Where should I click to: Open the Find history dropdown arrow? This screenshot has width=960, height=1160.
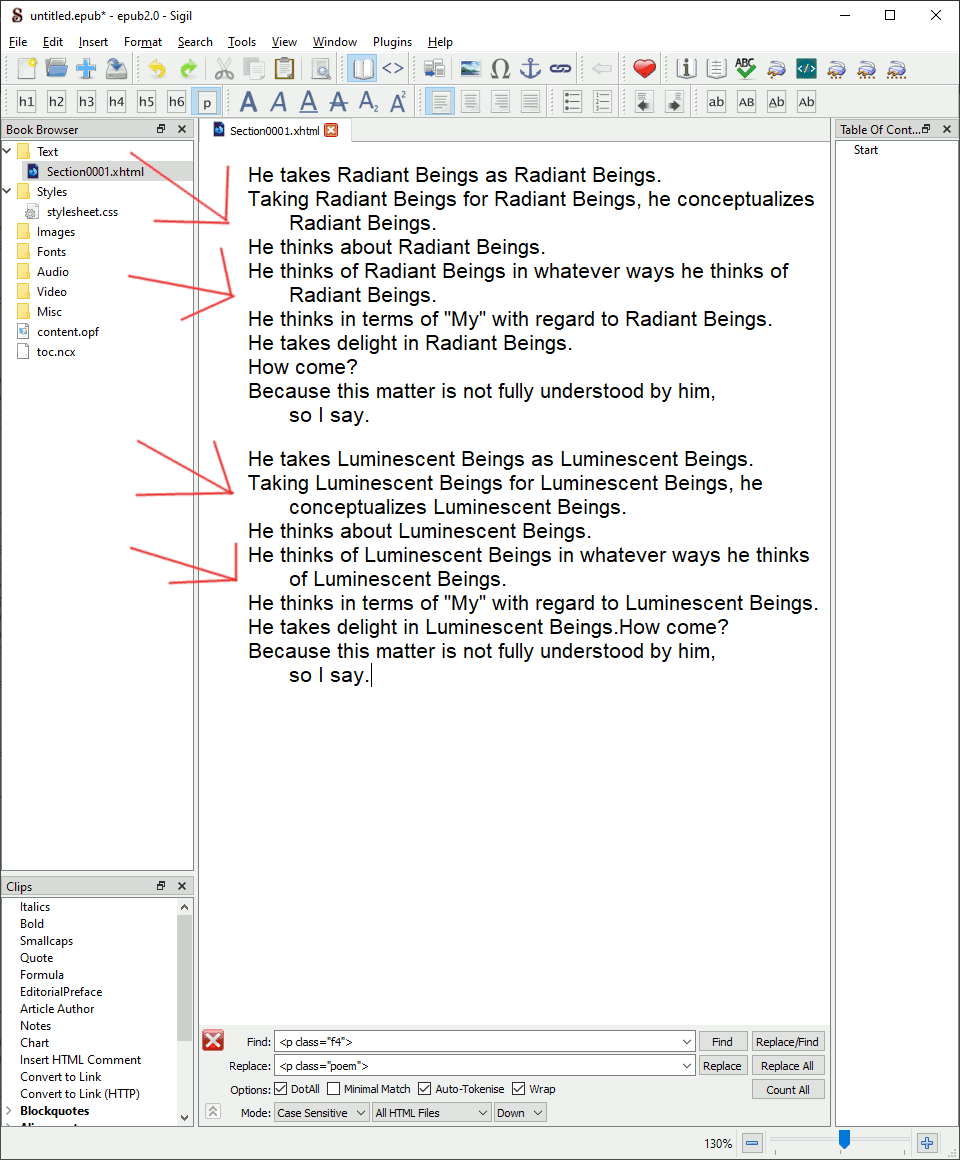686,1042
